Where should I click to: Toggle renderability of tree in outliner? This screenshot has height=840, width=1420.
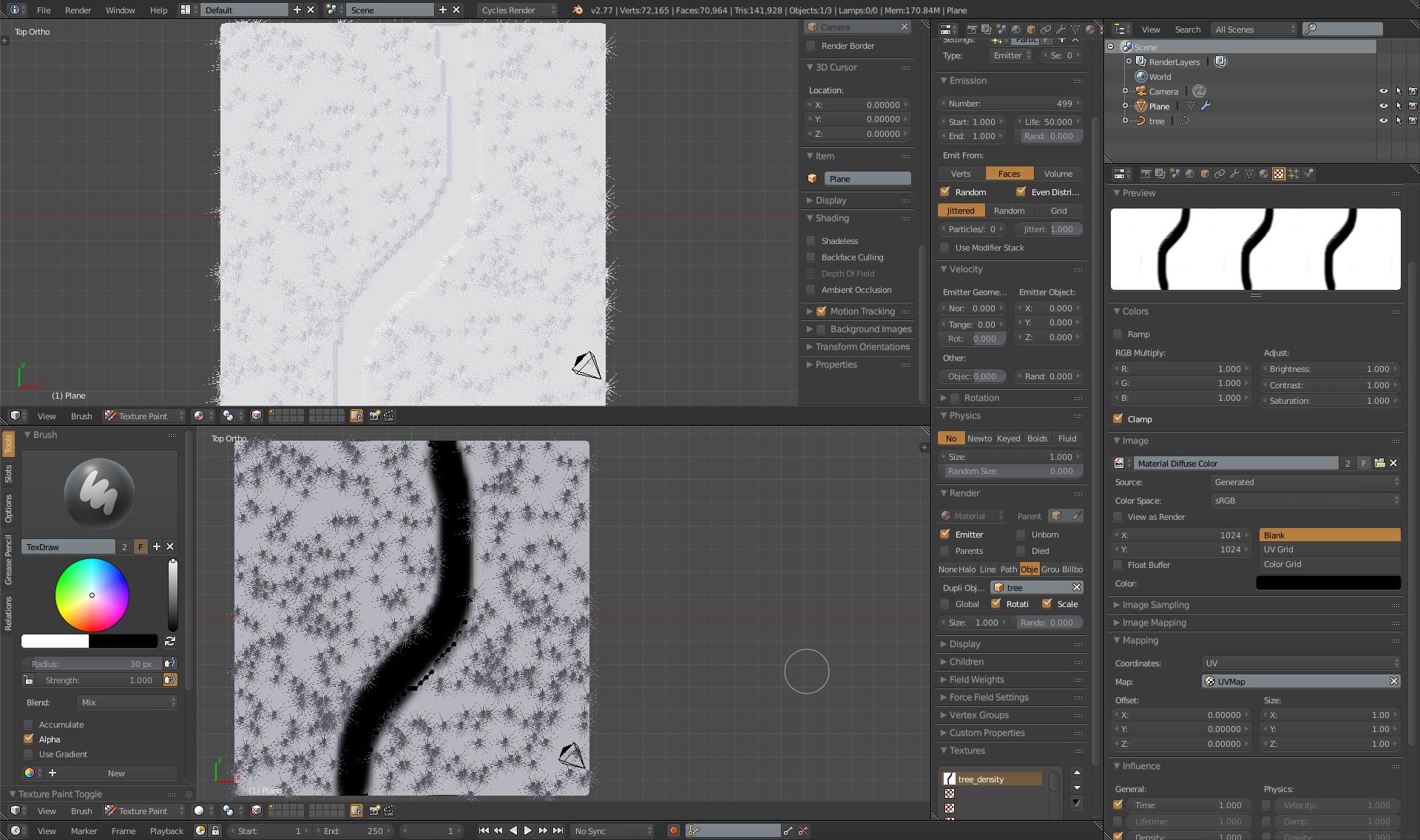(1413, 121)
